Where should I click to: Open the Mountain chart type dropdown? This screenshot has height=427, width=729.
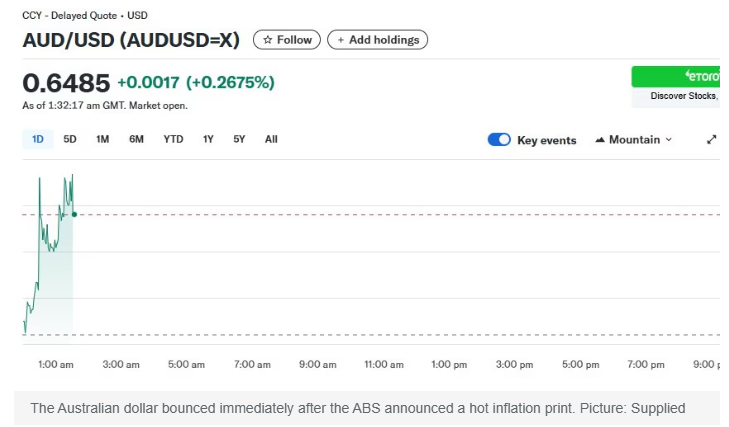634,140
